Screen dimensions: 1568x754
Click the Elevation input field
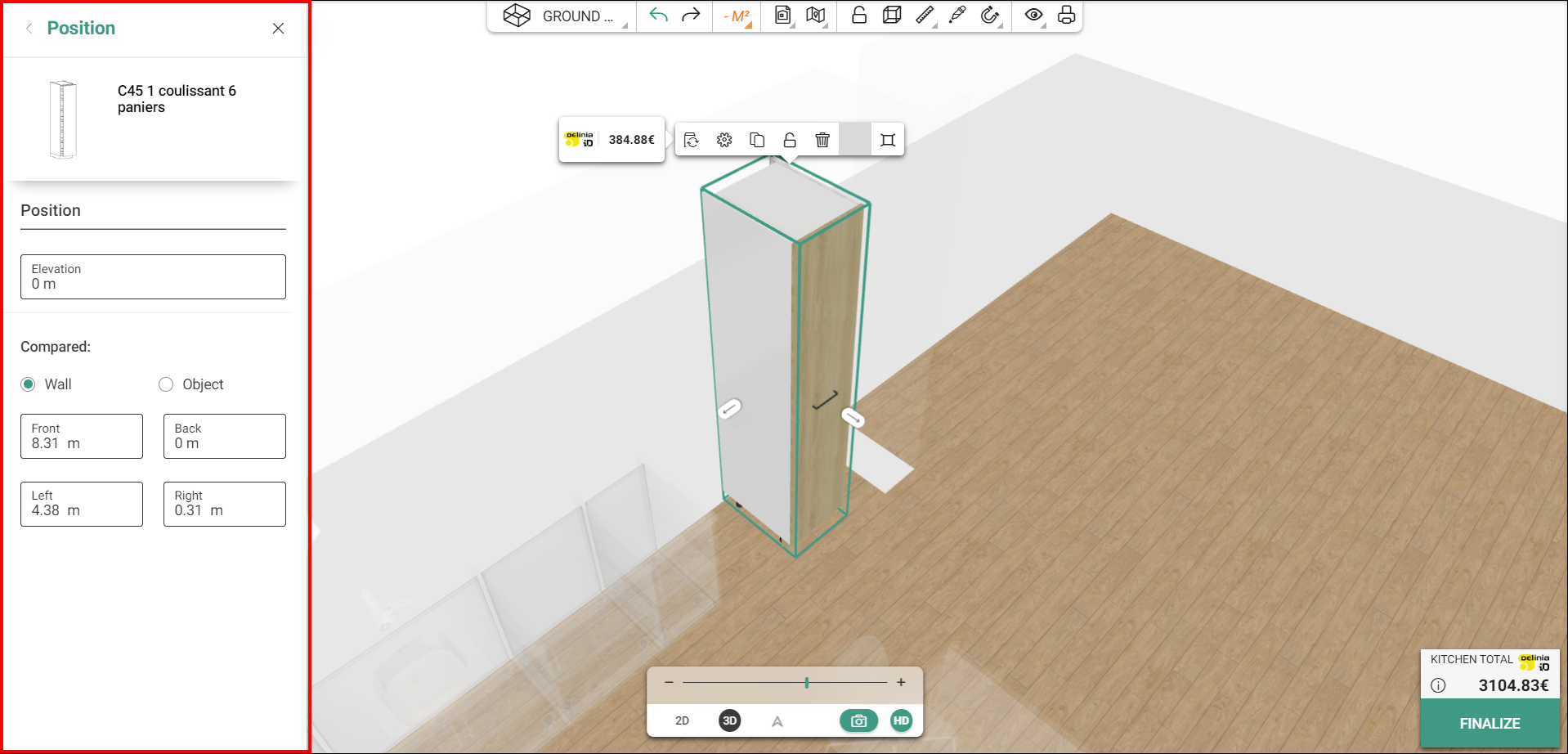coord(153,276)
